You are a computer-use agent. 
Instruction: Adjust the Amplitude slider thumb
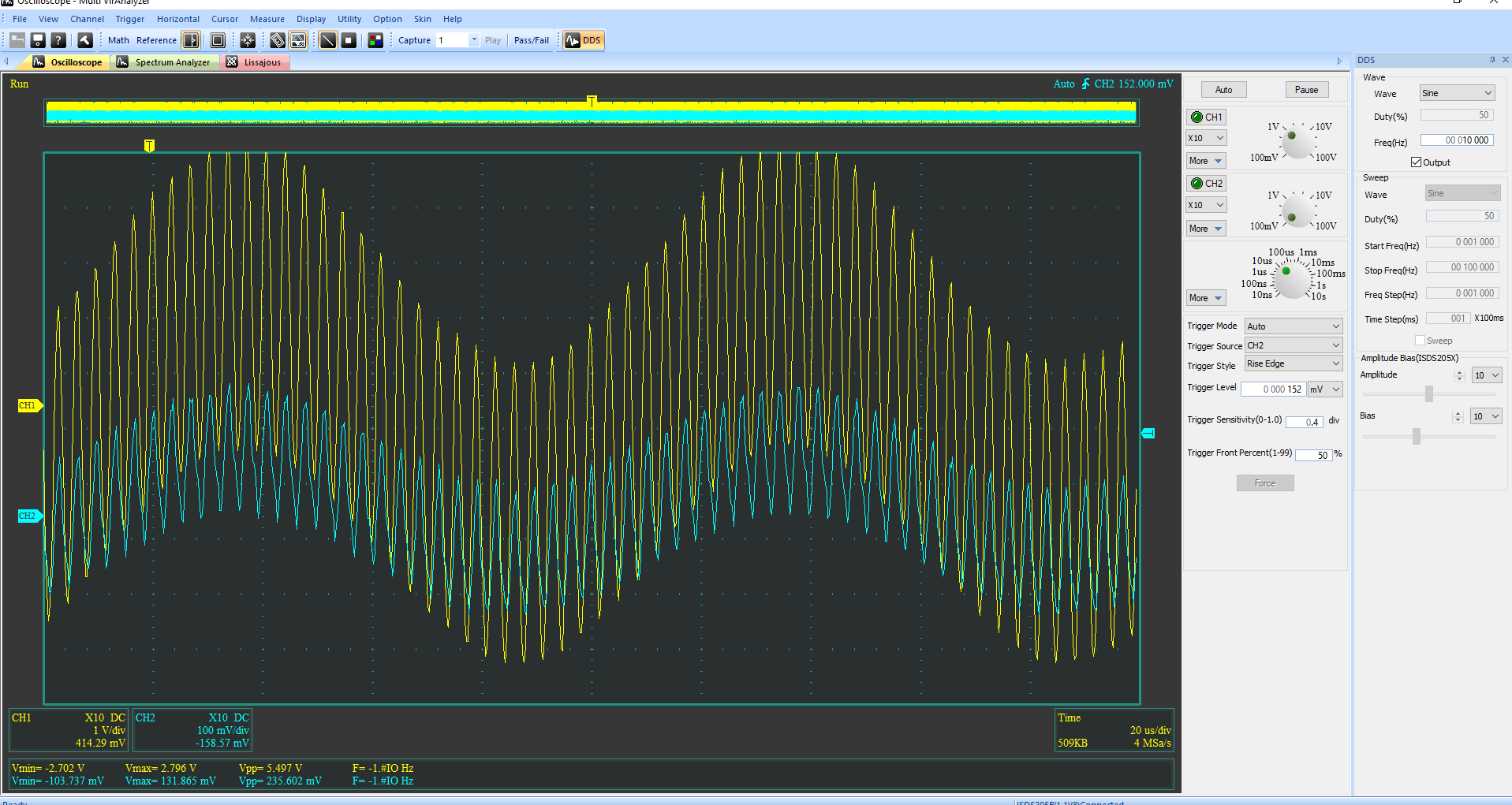click(x=1428, y=393)
